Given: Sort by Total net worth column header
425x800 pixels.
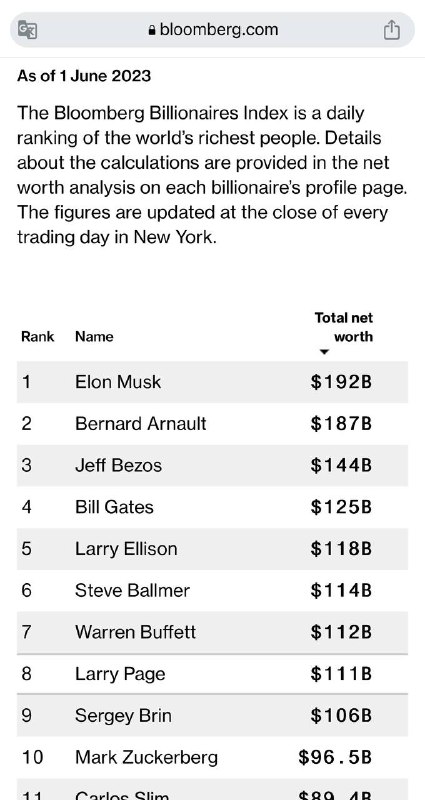Looking at the screenshot, I should pos(343,327).
